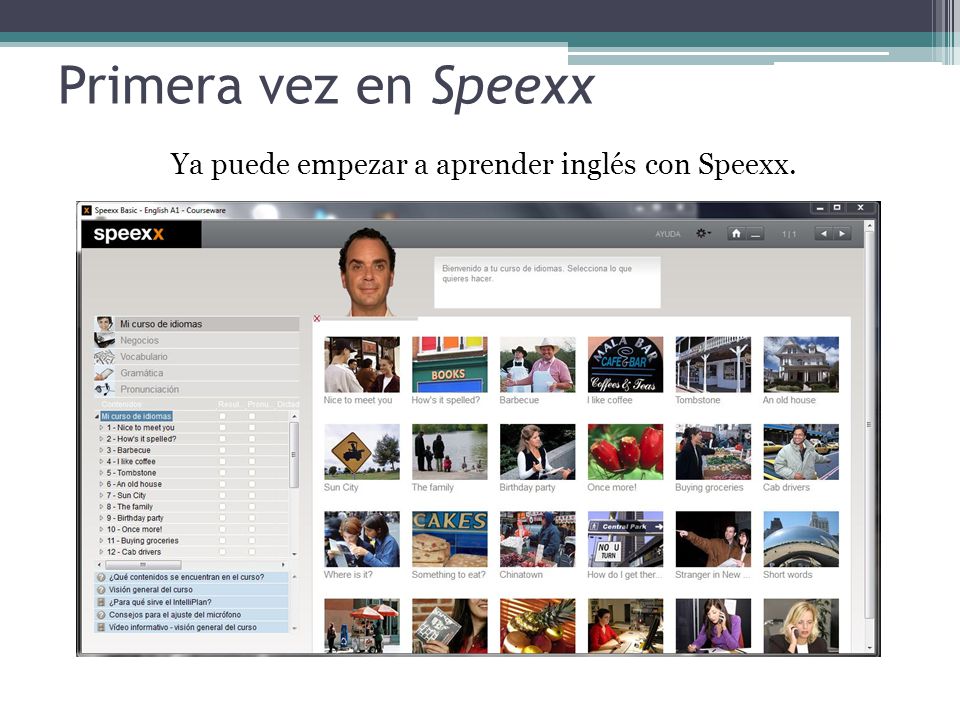Tick first checkbox for Mi curso de idiomas row

tap(222, 416)
